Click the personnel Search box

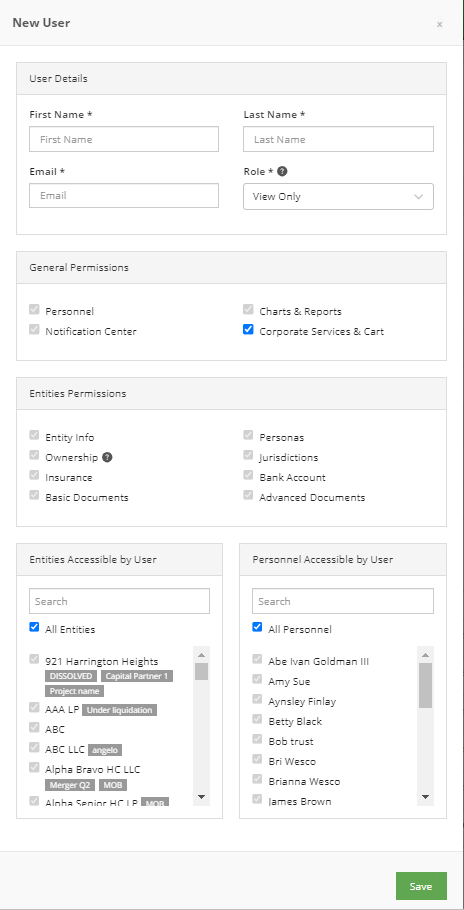[343, 601]
